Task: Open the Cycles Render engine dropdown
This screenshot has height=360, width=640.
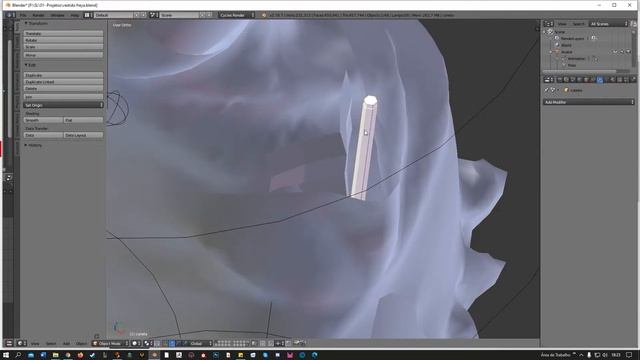Action: 237,15
